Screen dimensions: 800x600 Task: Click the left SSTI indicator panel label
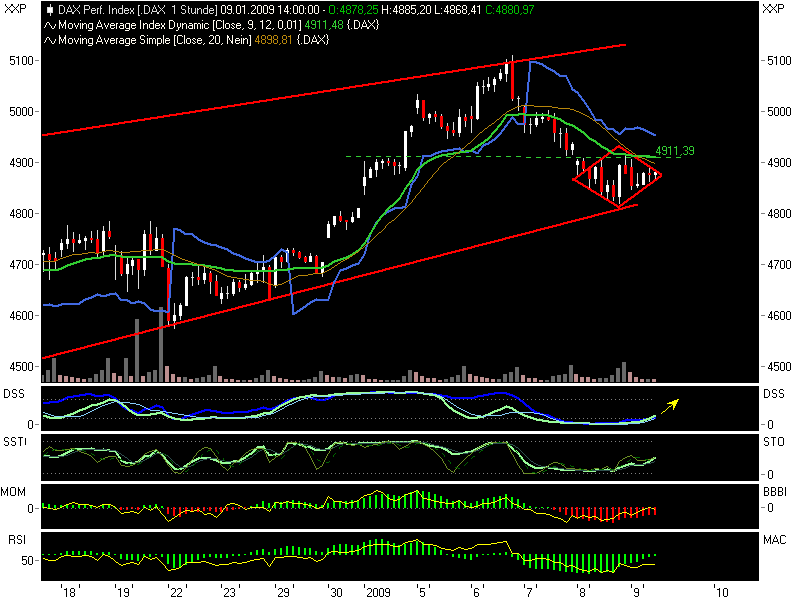tap(18, 441)
